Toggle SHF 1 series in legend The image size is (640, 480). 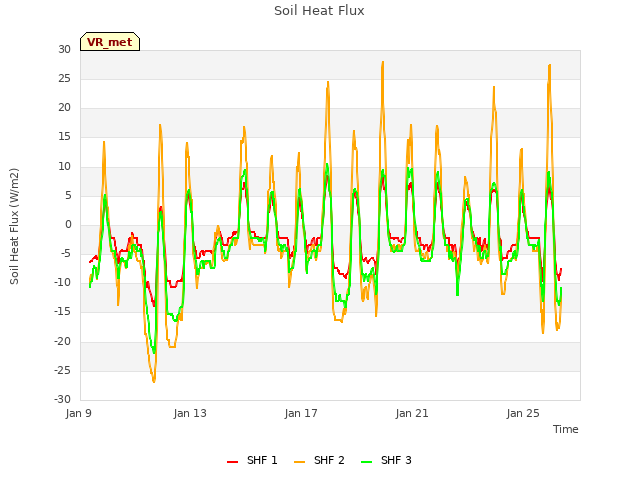(252, 460)
